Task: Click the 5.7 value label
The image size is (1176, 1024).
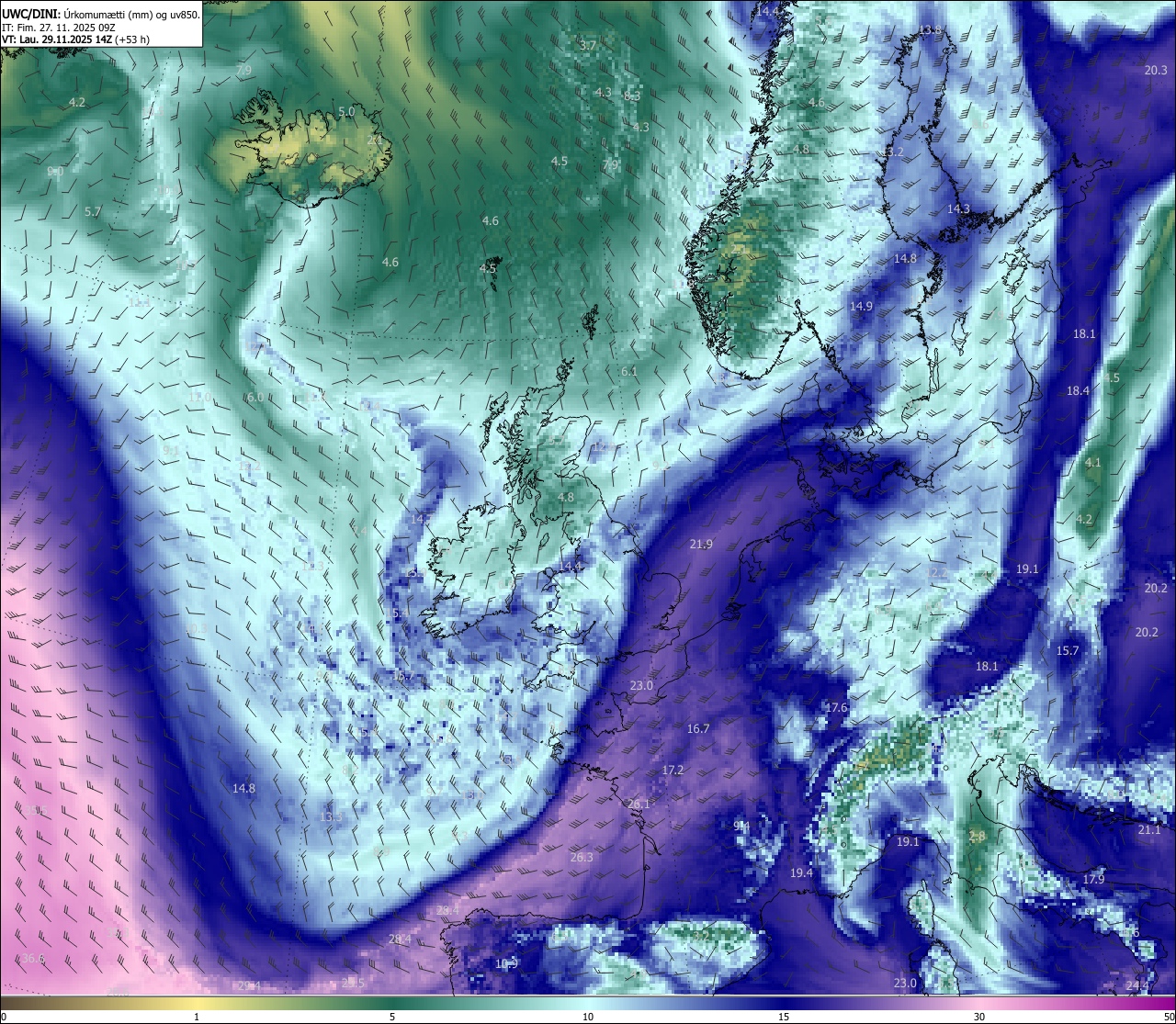Action: [93, 211]
